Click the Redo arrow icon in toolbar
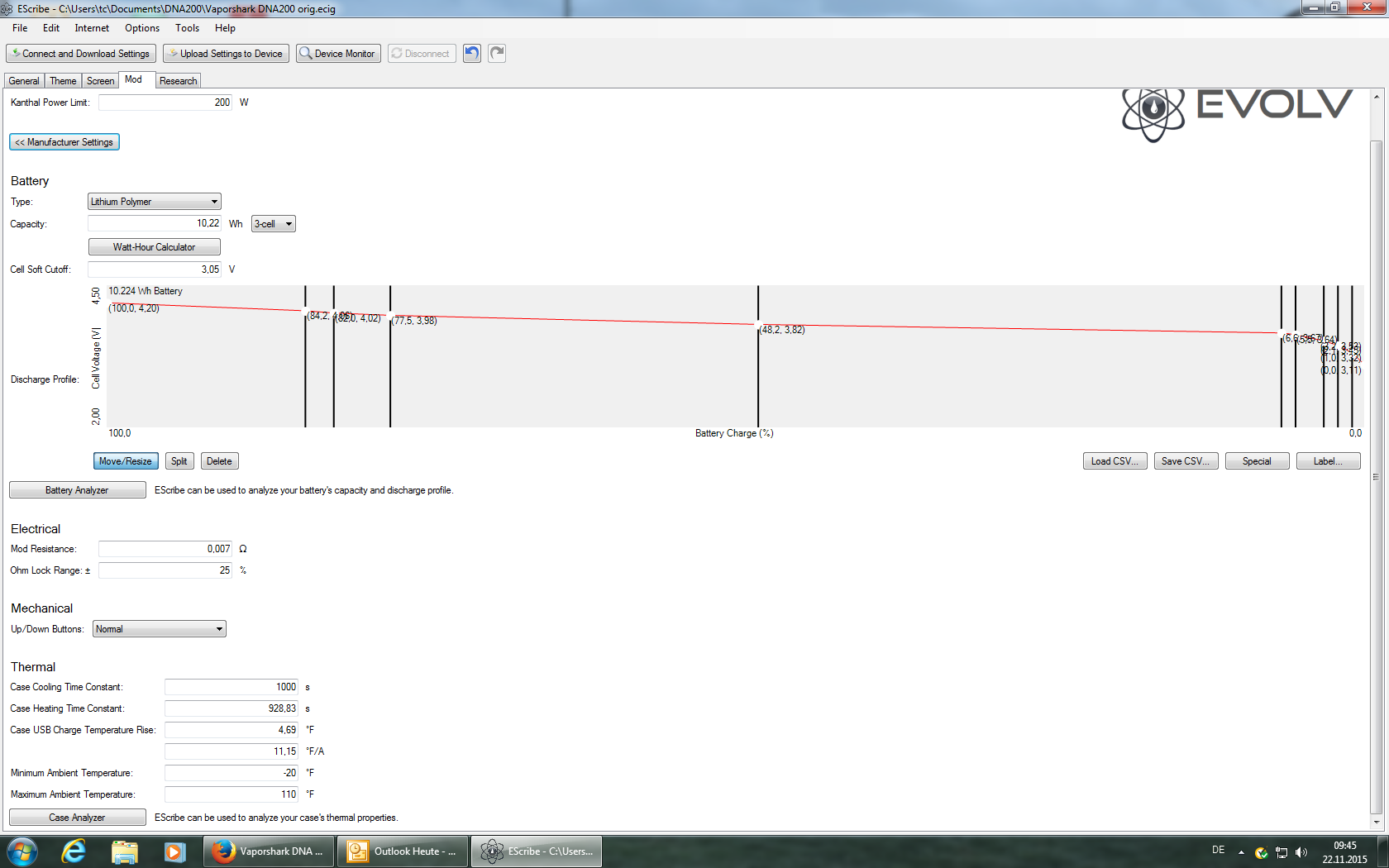1389x868 pixels. (x=497, y=54)
